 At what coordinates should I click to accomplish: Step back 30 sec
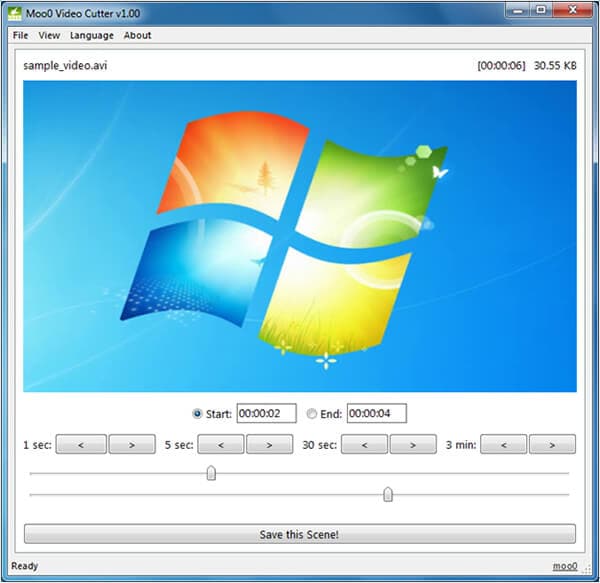tap(364, 445)
